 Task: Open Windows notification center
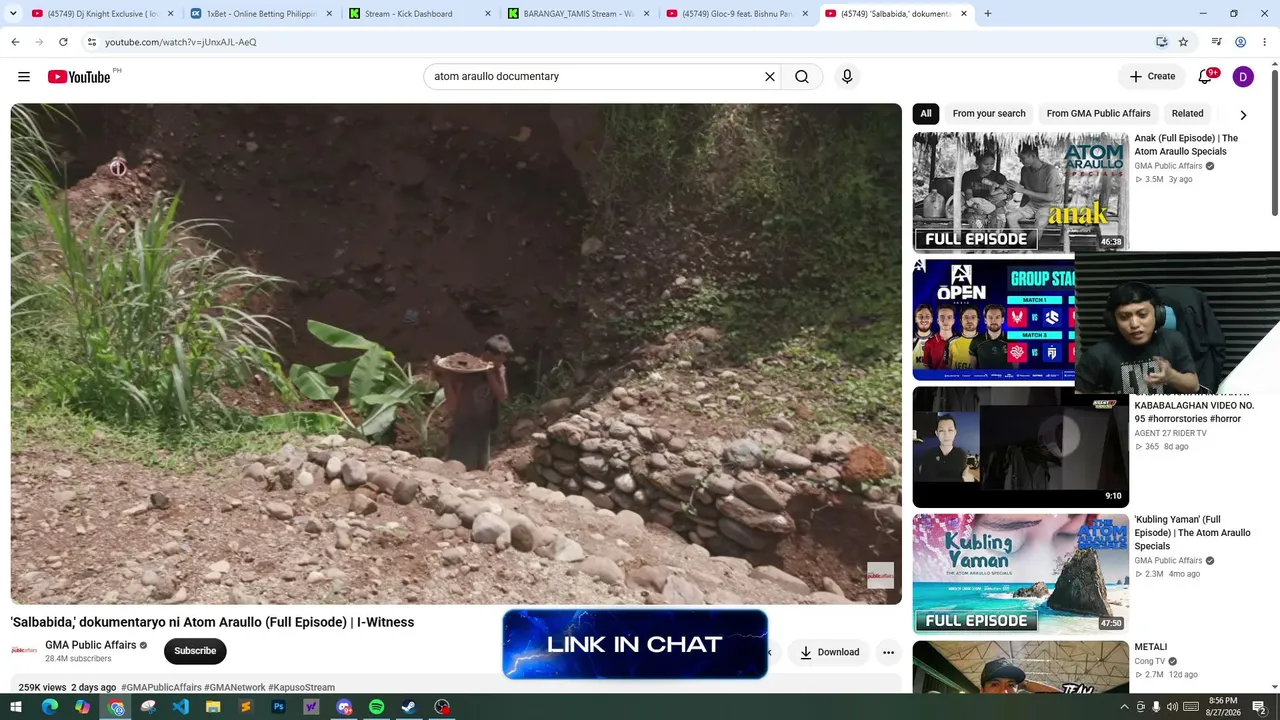pyautogui.click(x=1259, y=707)
